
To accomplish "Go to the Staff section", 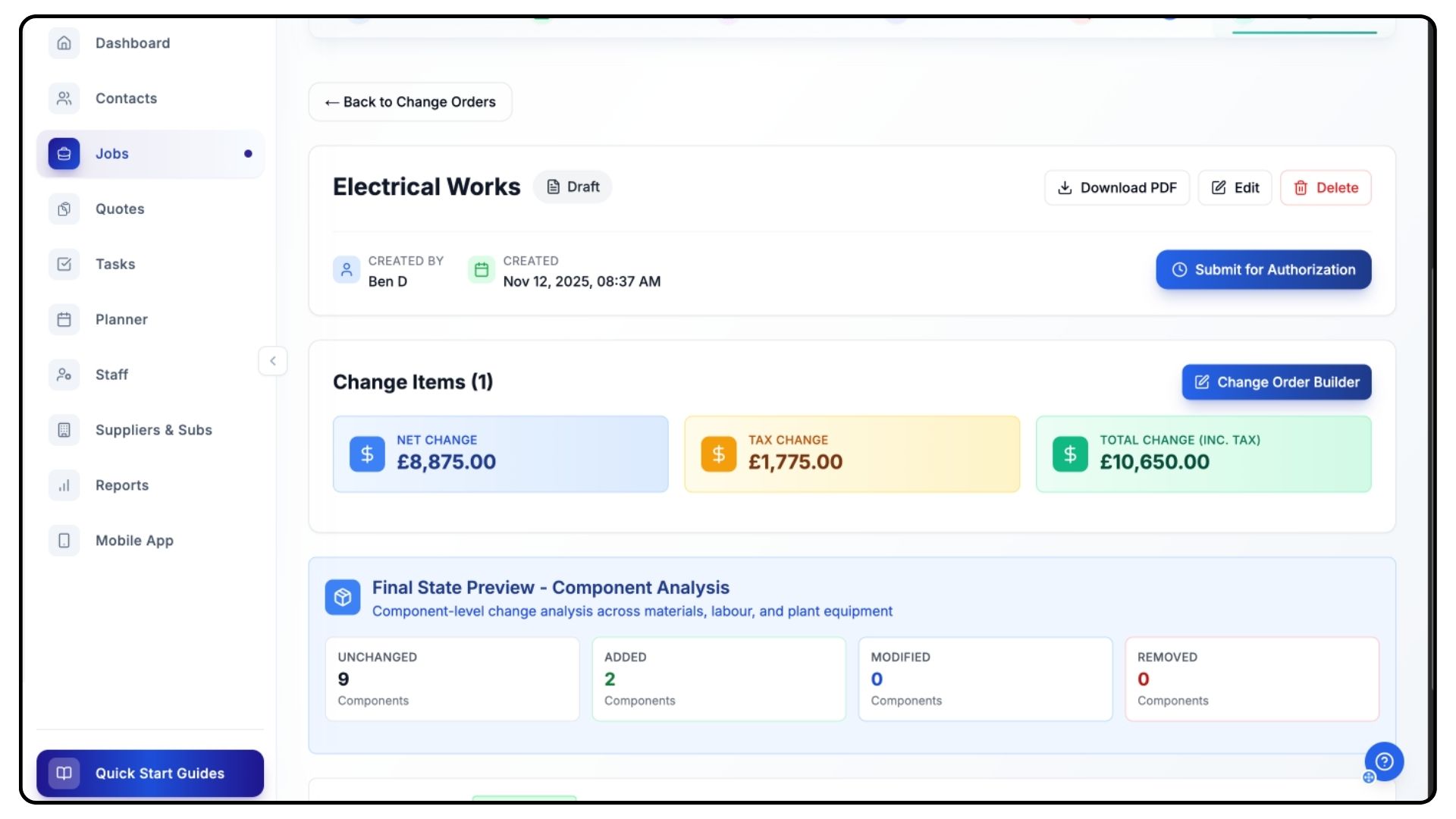I will tap(111, 375).
